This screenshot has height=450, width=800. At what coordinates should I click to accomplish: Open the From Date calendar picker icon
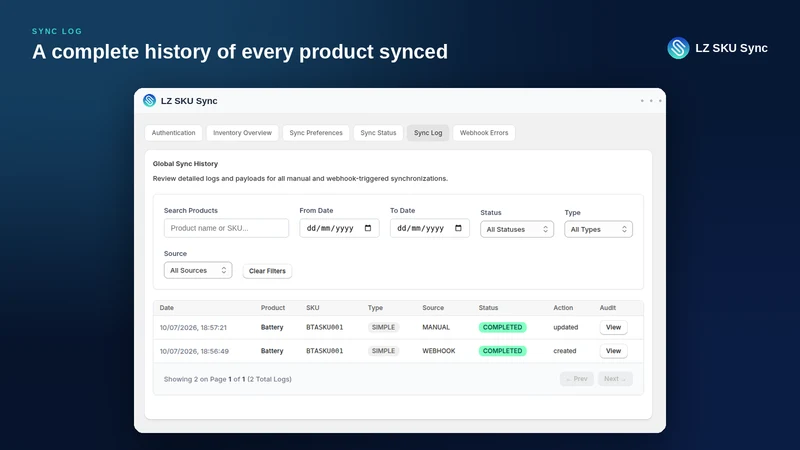(x=368, y=228)
